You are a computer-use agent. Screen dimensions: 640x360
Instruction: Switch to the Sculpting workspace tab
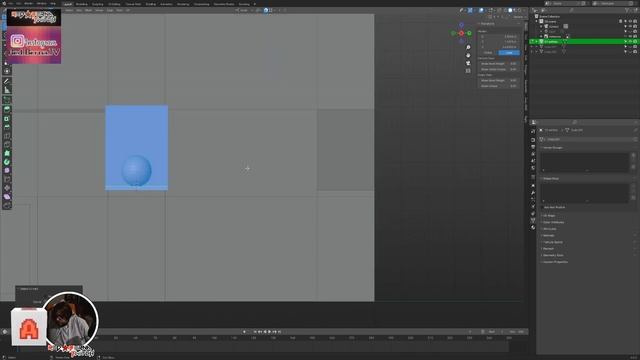(98, 4)
